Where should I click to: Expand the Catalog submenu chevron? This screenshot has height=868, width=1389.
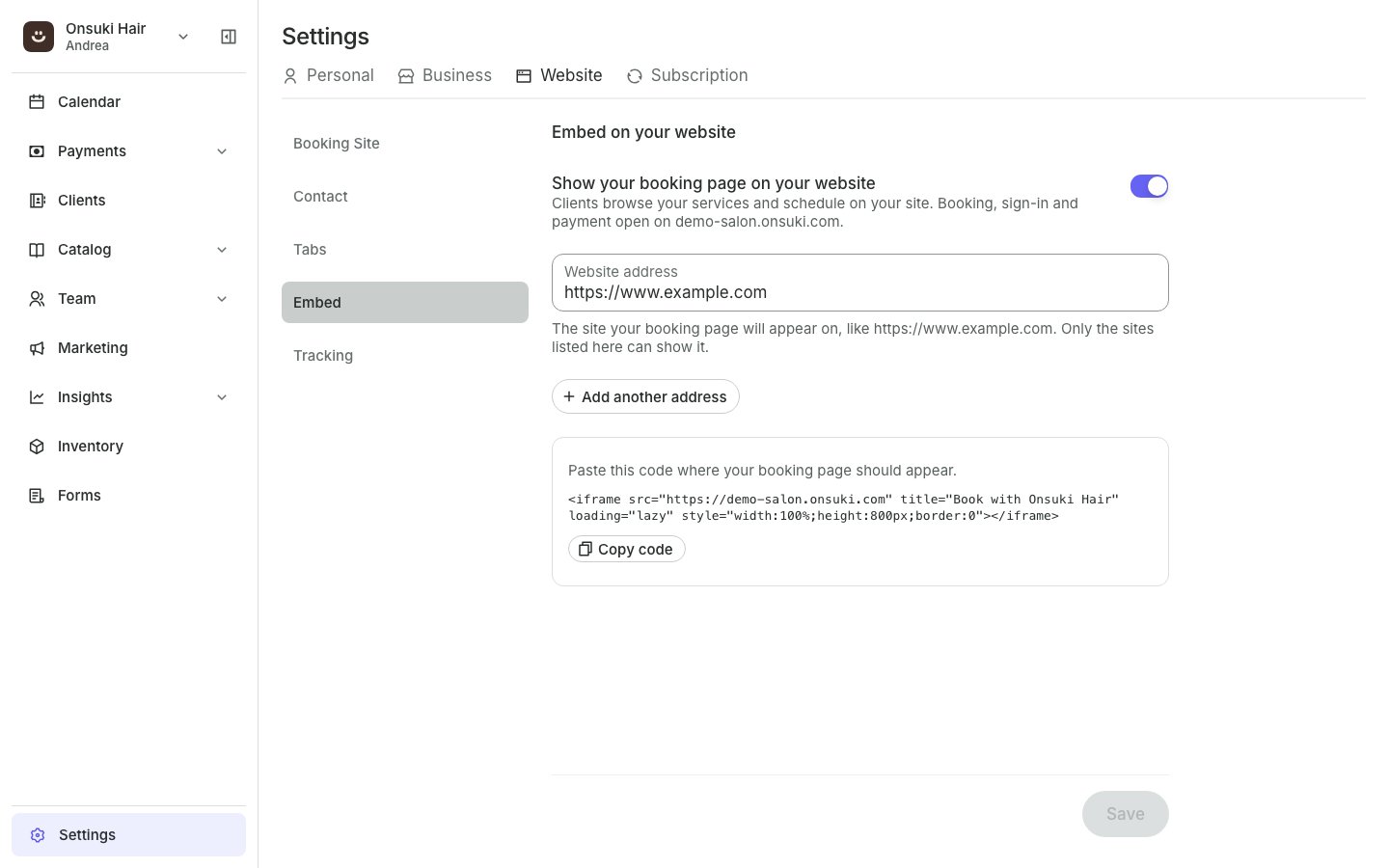tap(222, 250)
